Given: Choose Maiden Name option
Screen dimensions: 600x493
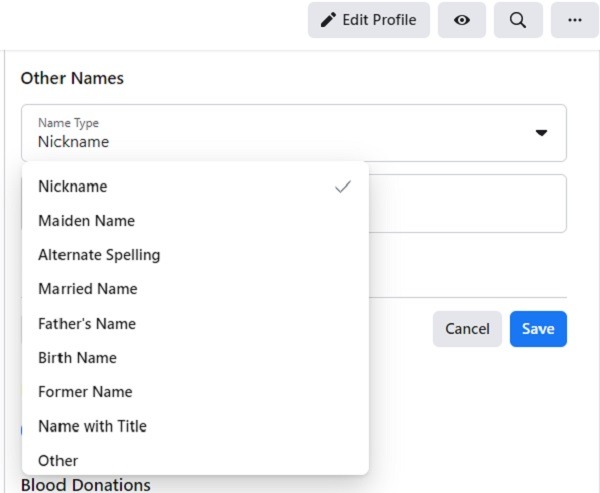Looking at the screenshot, I should [x=195, y=221].
